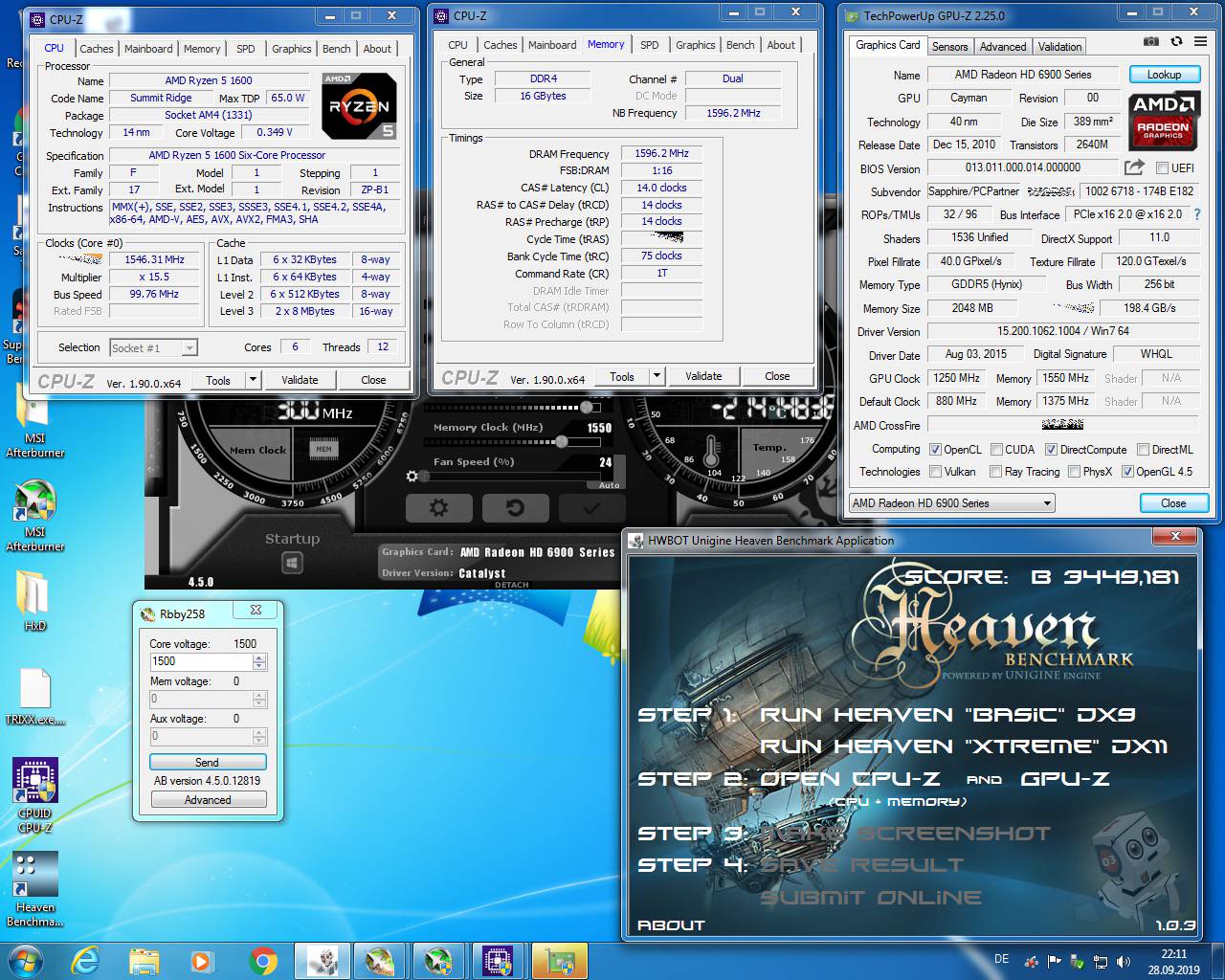Click Send in Rbby258 voltage tool
The image size is (1225, 980).
pyautogui.click(x=207, y=763)
